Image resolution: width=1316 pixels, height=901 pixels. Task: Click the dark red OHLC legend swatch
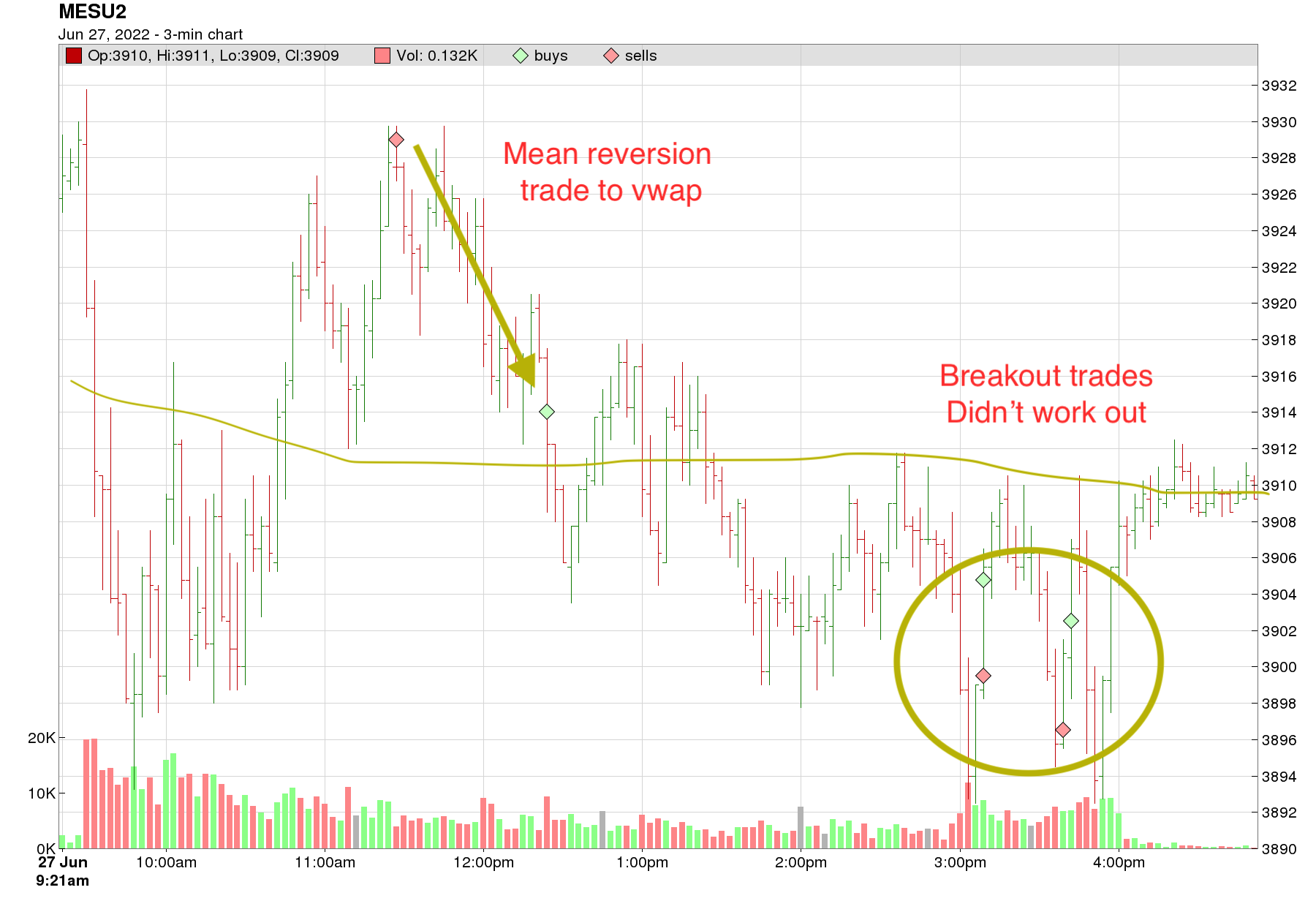coord(73,56)
